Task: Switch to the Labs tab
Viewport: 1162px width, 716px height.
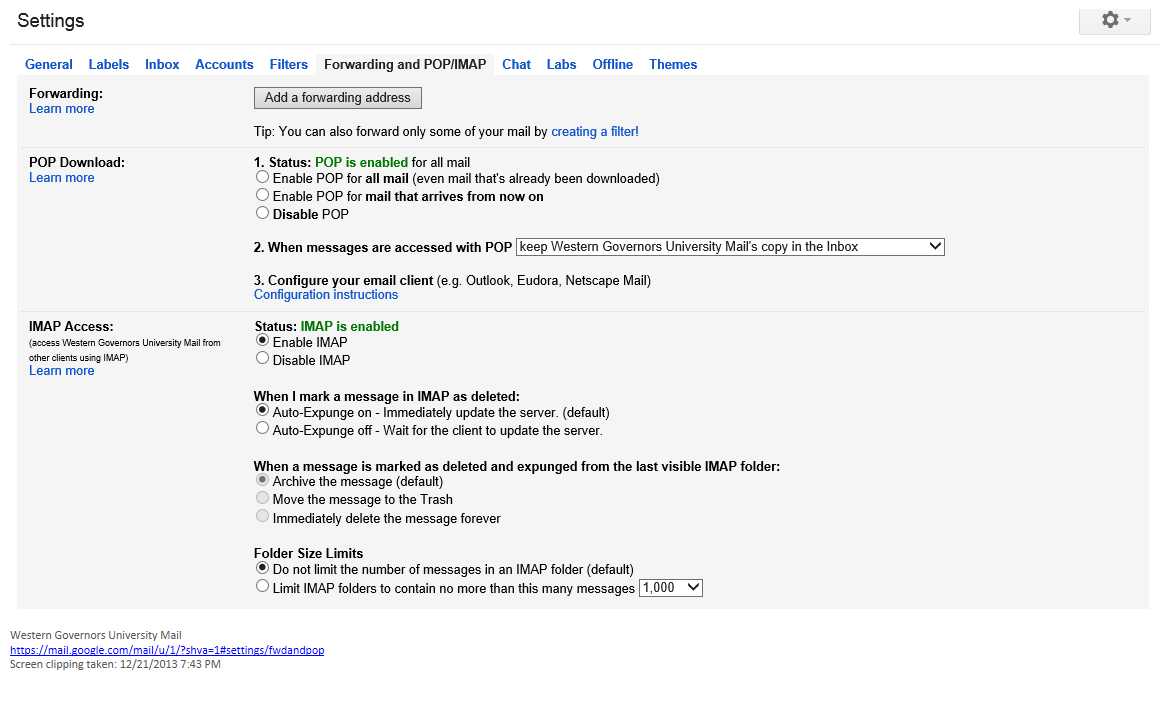Action: (561, 64)
